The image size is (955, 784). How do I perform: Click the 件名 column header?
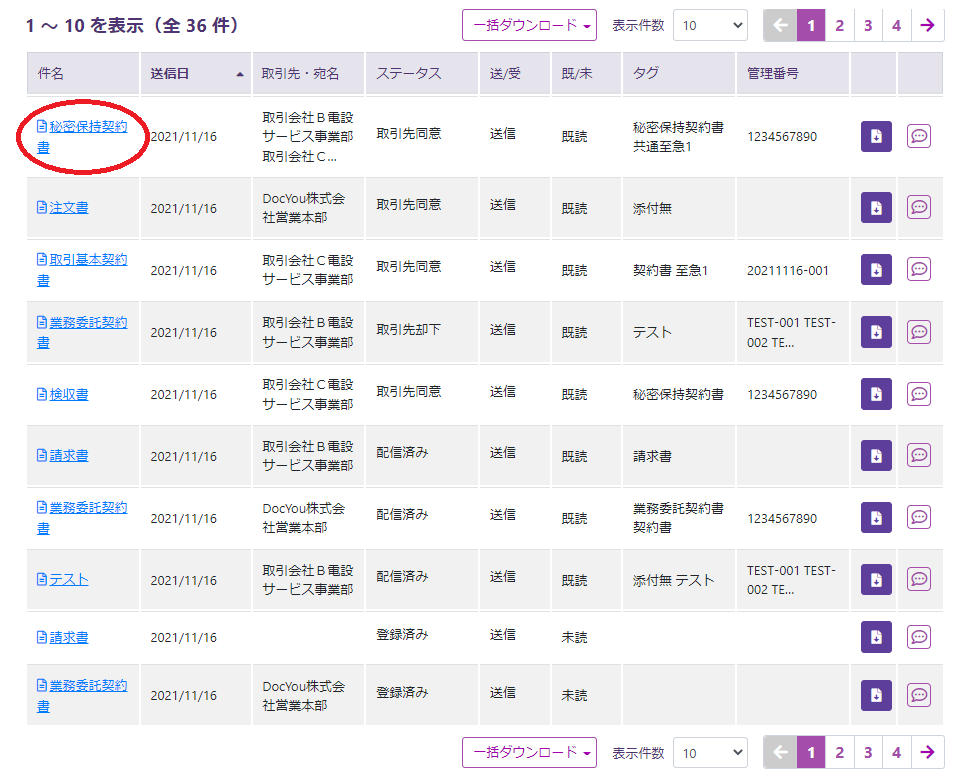pyautogui.click(x=83, y=74)
